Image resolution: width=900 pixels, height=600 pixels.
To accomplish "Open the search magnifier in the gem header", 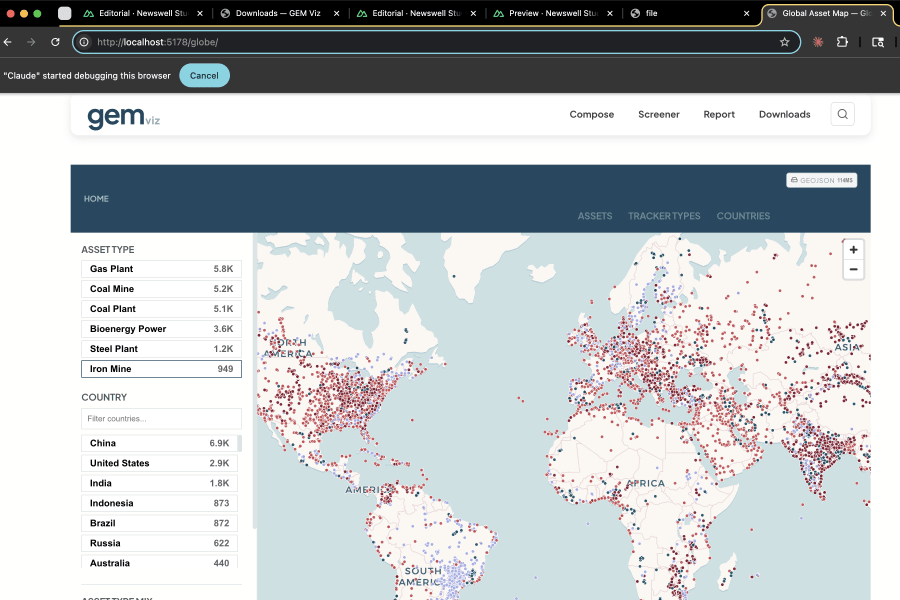I will click(x=843, y=114).
